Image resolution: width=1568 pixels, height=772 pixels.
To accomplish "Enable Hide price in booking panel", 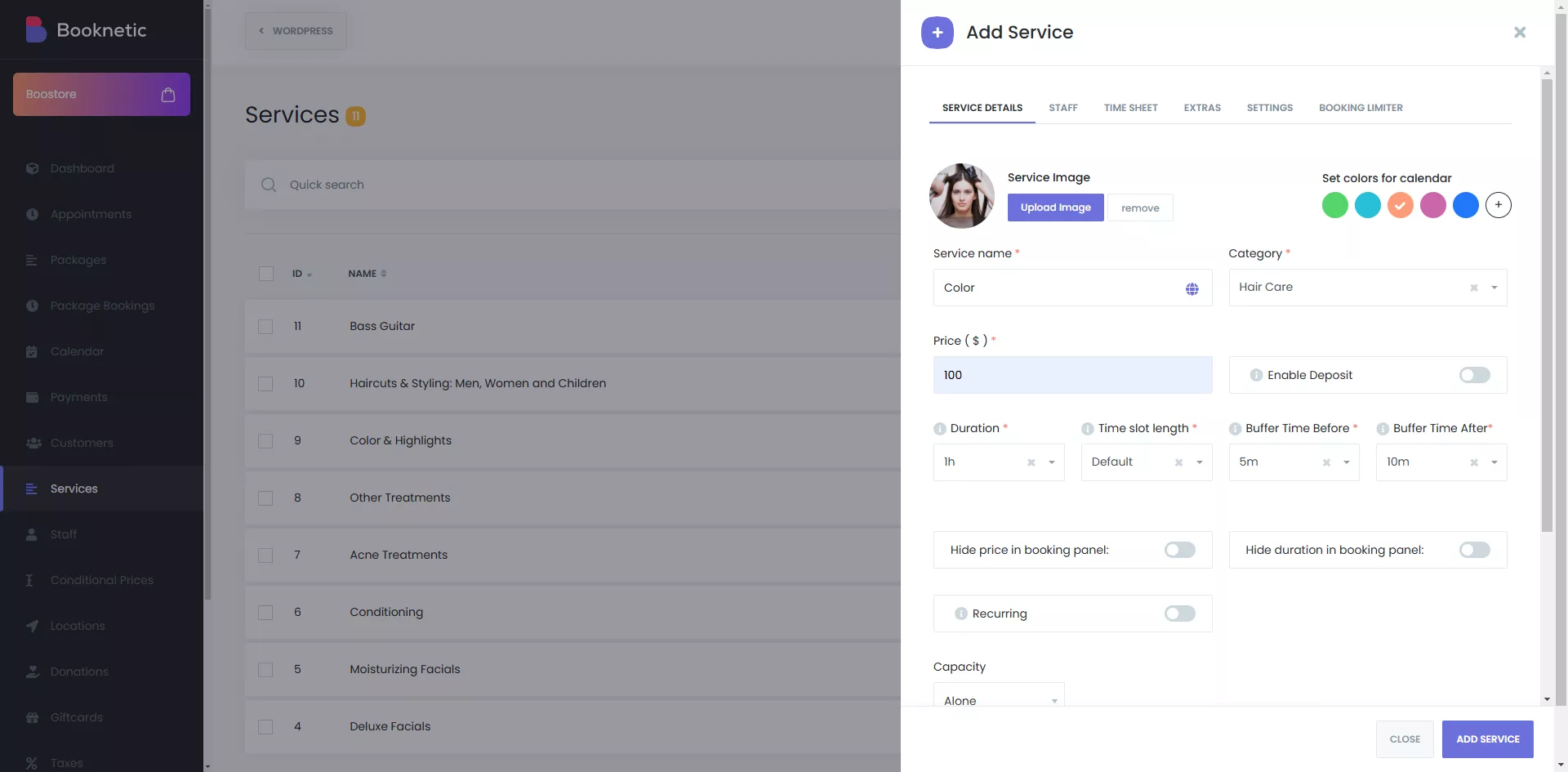I will [1179, 550].
